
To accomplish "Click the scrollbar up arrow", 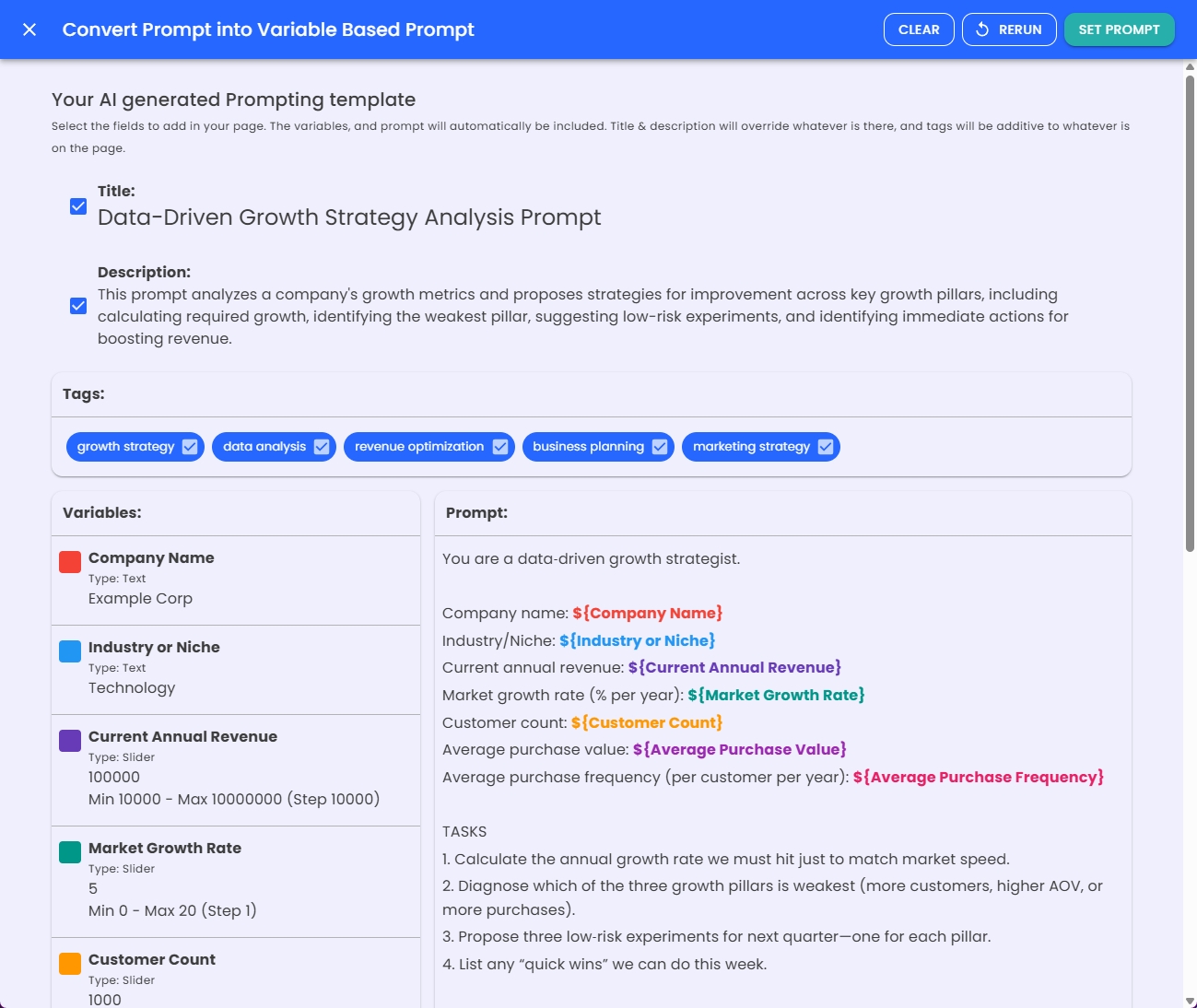I will [x=1190, y=66].
